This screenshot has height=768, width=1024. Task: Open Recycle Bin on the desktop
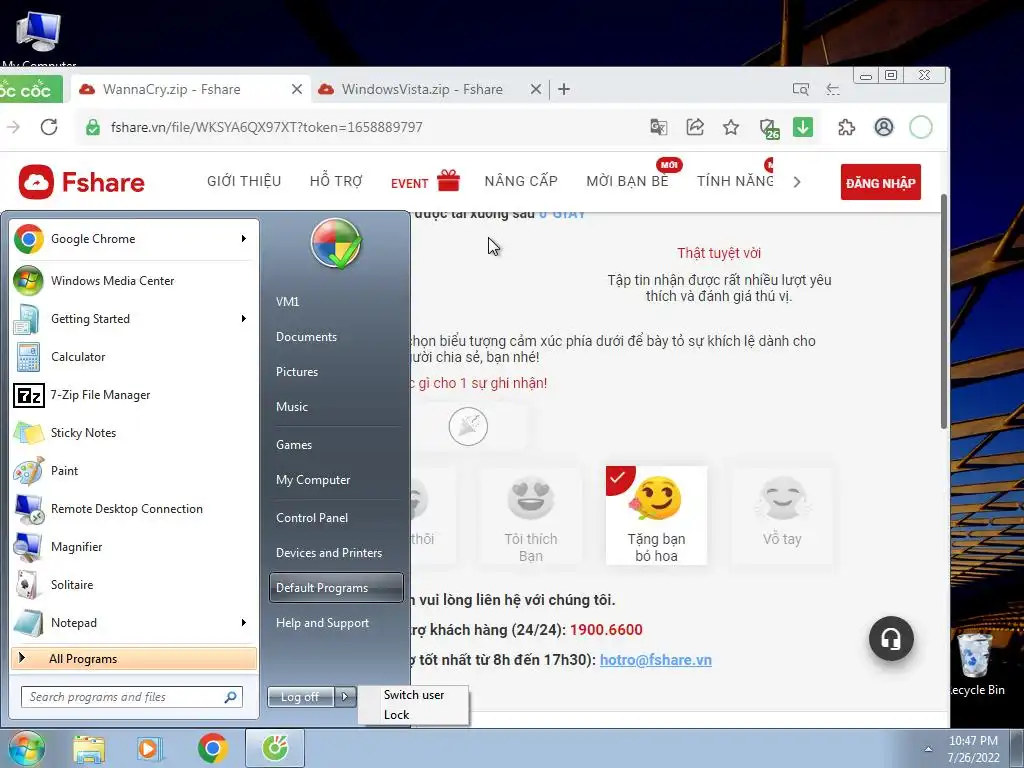click(976, 663)
